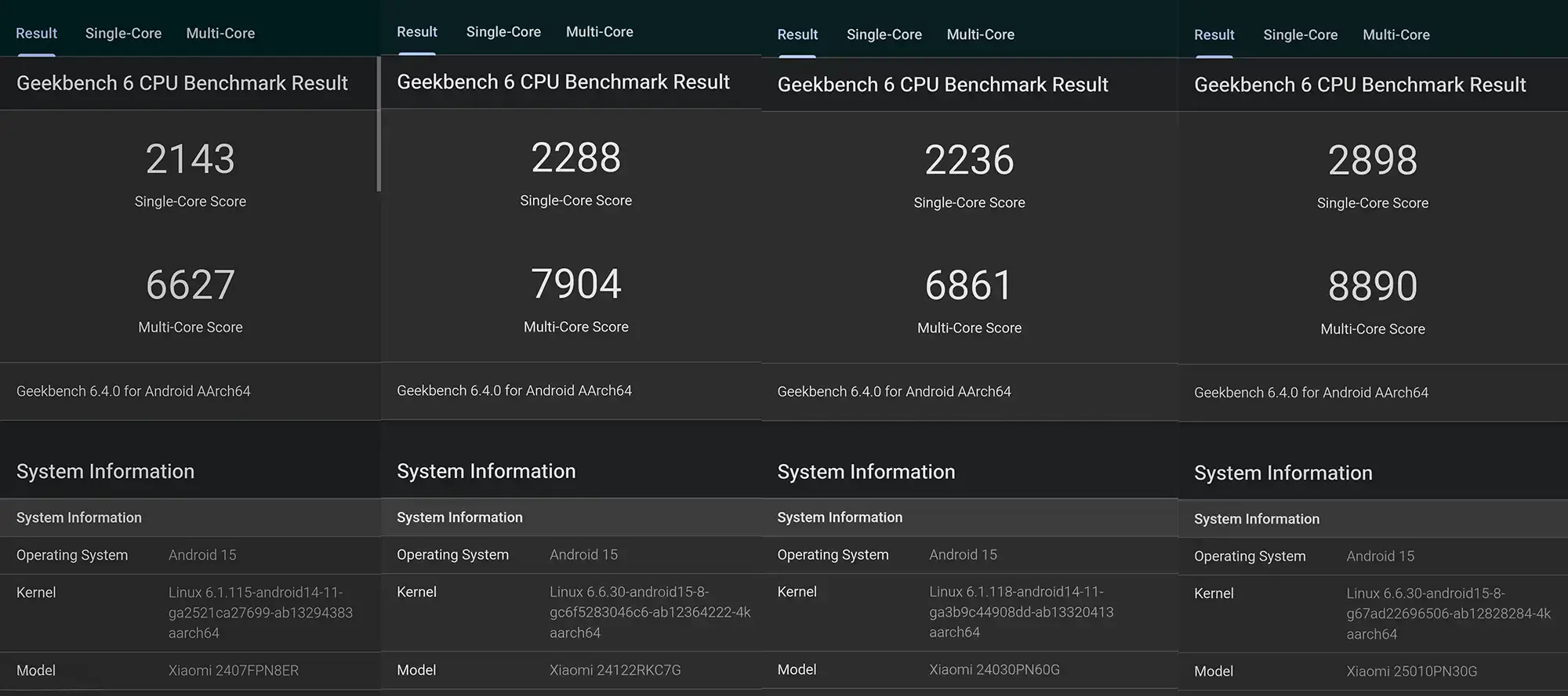Click the kernel value containing gc6f5283046c6
Image resolution: width=1568 pixels, height=696 pixels.
[650, 612]
